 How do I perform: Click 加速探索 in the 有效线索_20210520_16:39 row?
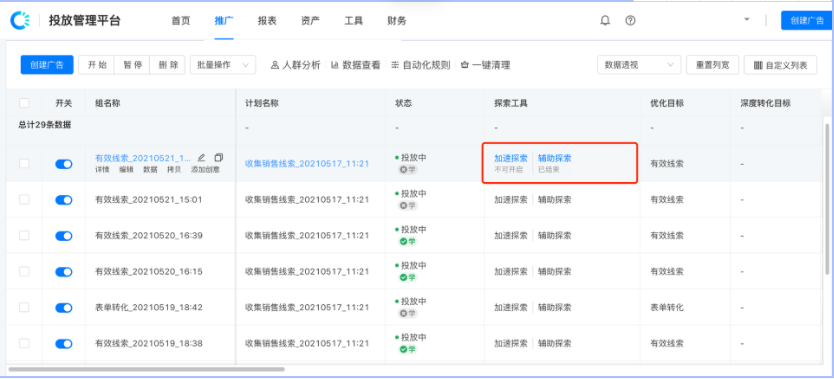click(x=511, y=235)
